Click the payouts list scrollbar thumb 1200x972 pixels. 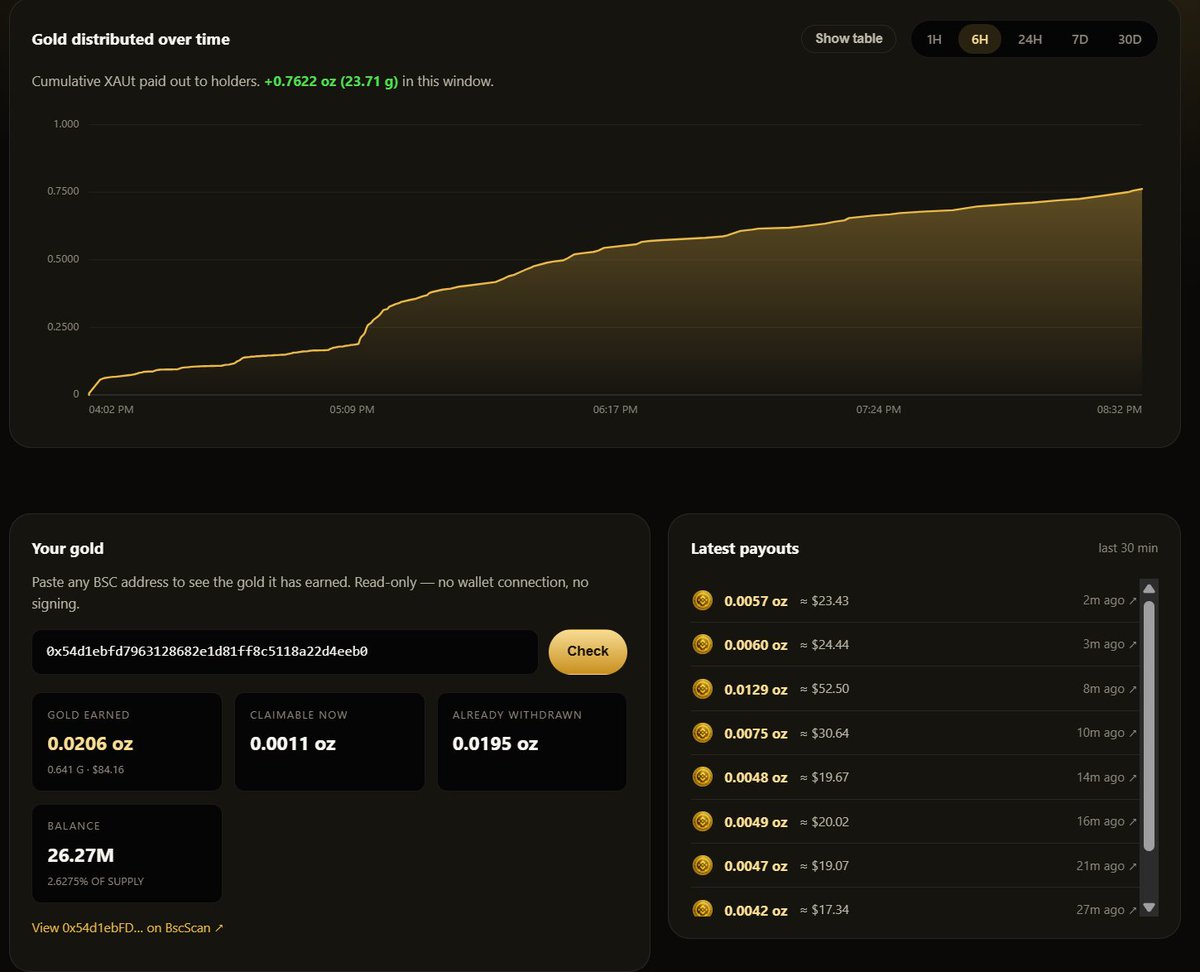(x=1149, y=726)
